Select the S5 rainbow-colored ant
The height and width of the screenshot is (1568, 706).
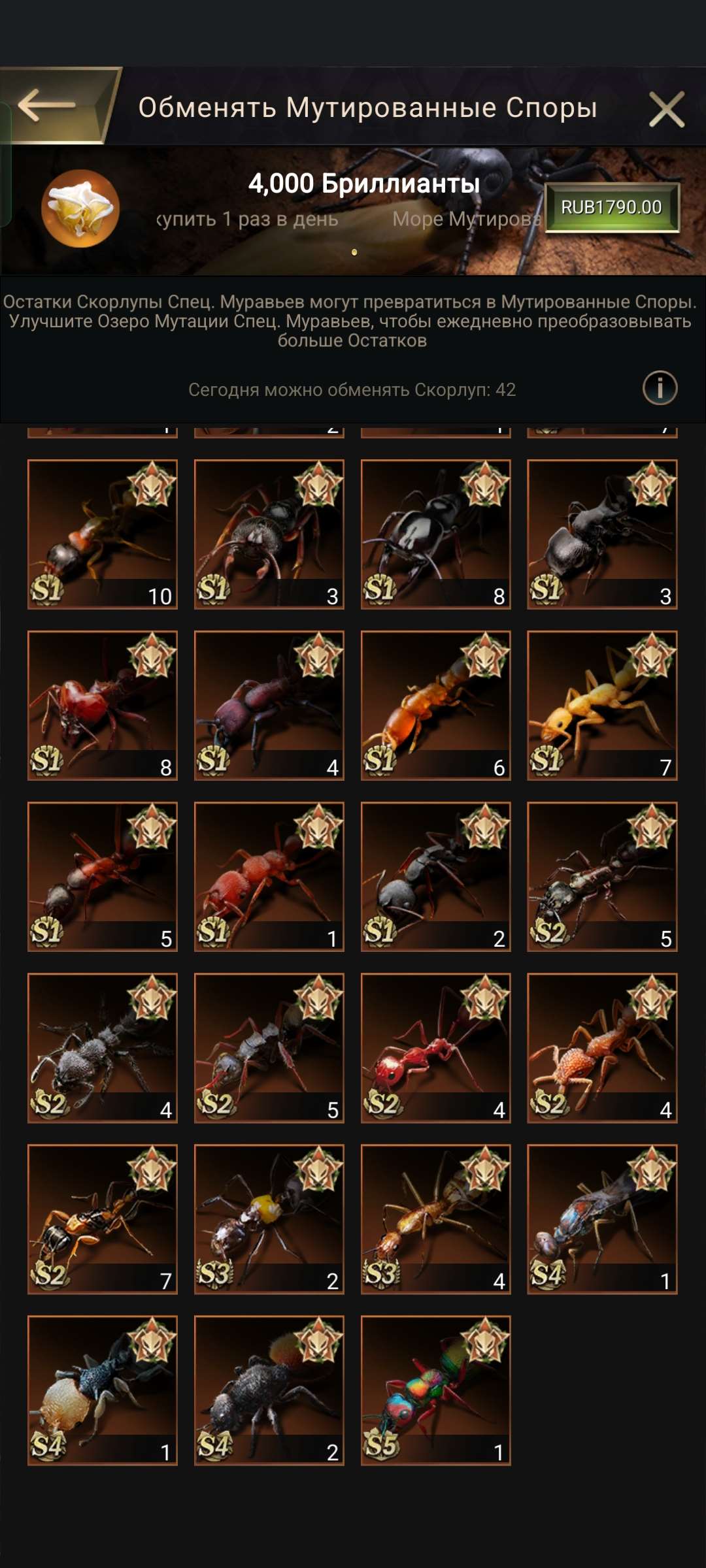tap(436, 1390)
